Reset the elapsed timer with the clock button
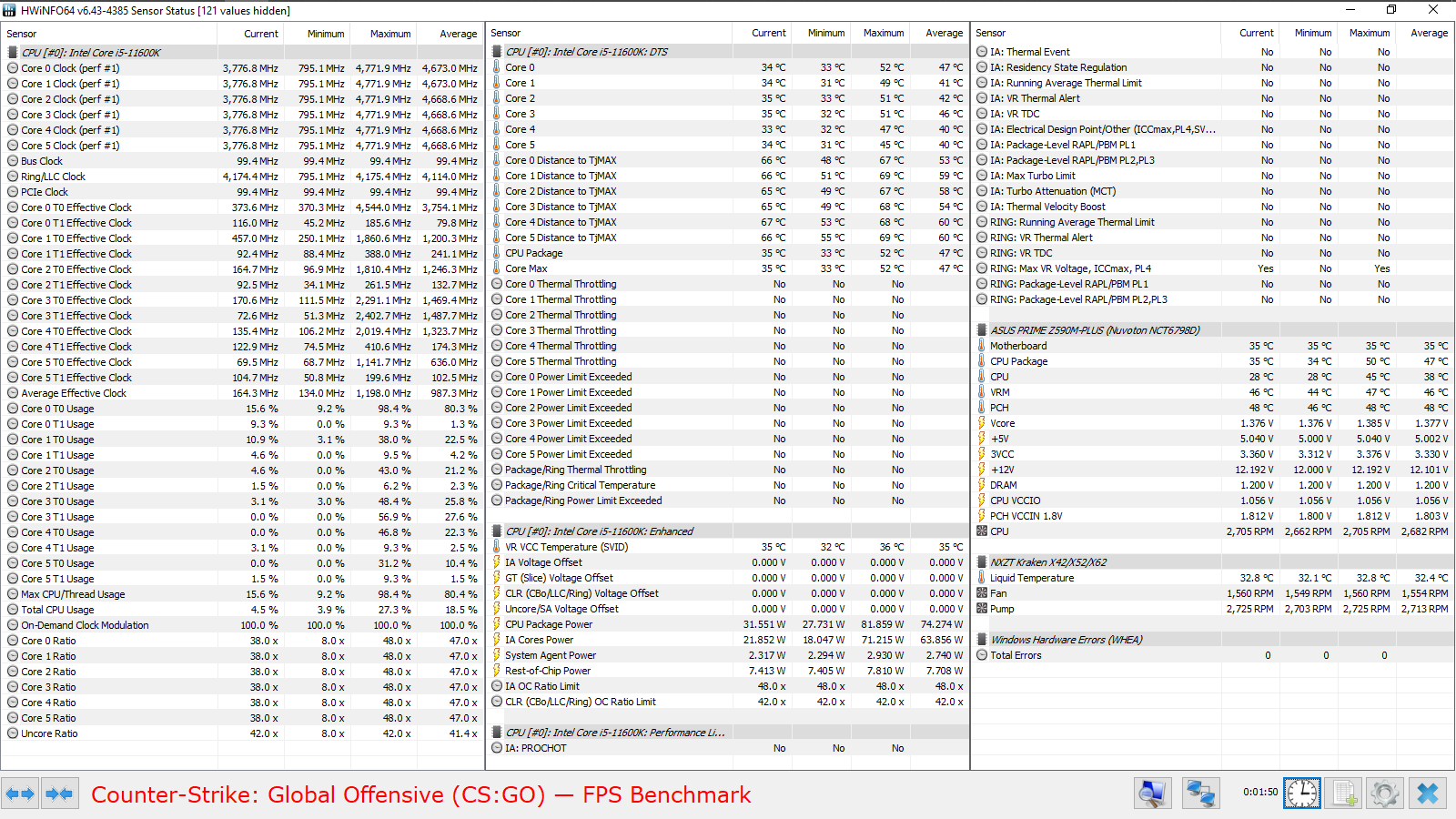 click(1301, 794)
